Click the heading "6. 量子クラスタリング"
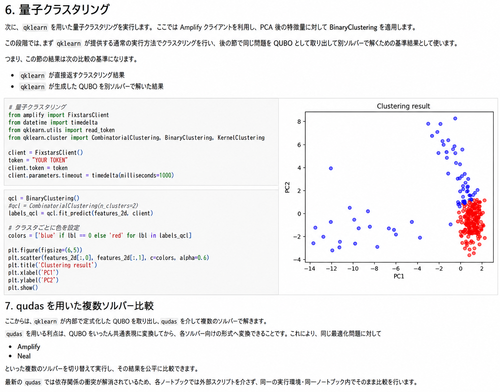 click(x=57, y=9)
